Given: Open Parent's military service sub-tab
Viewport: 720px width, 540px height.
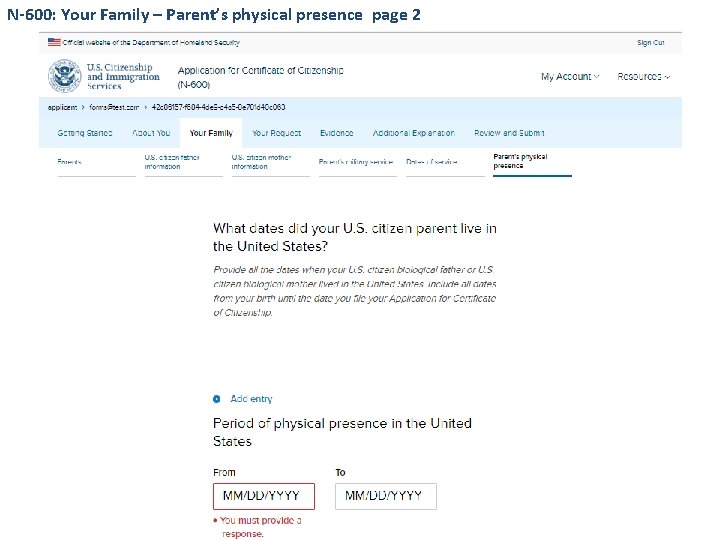Looking at the screenshot, I should pos(356,162).
